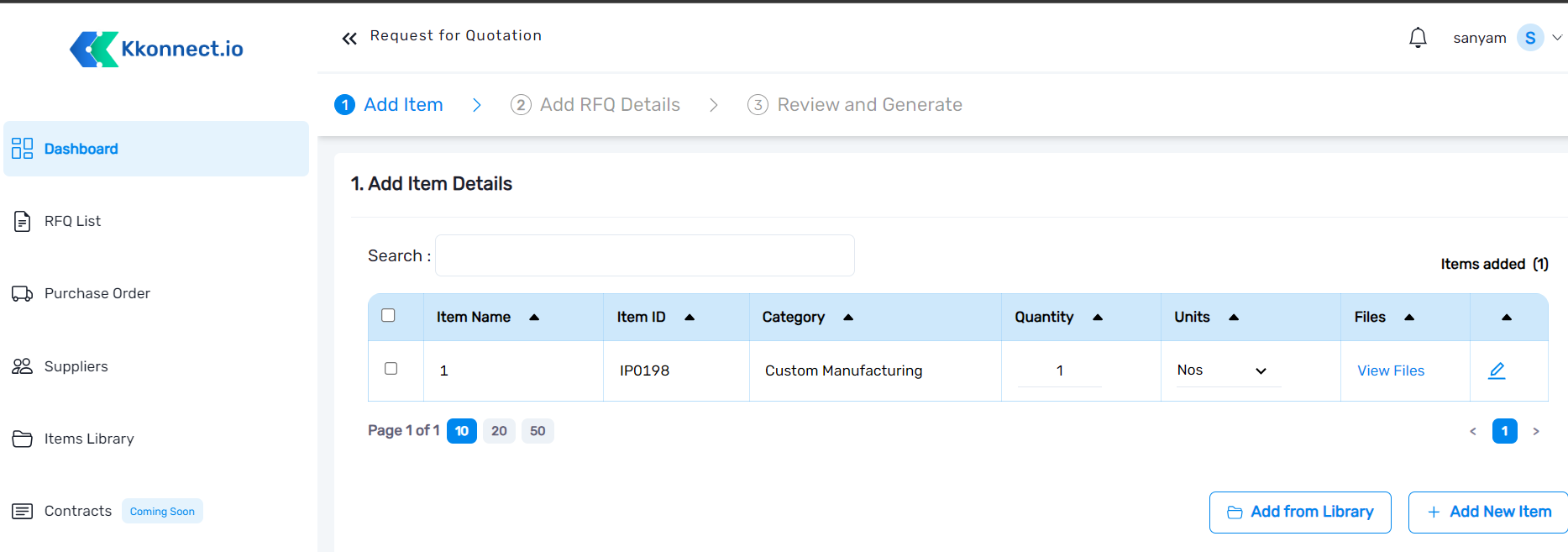
Task: Click the user avatar S icon
Action: tap(1529, 38)
